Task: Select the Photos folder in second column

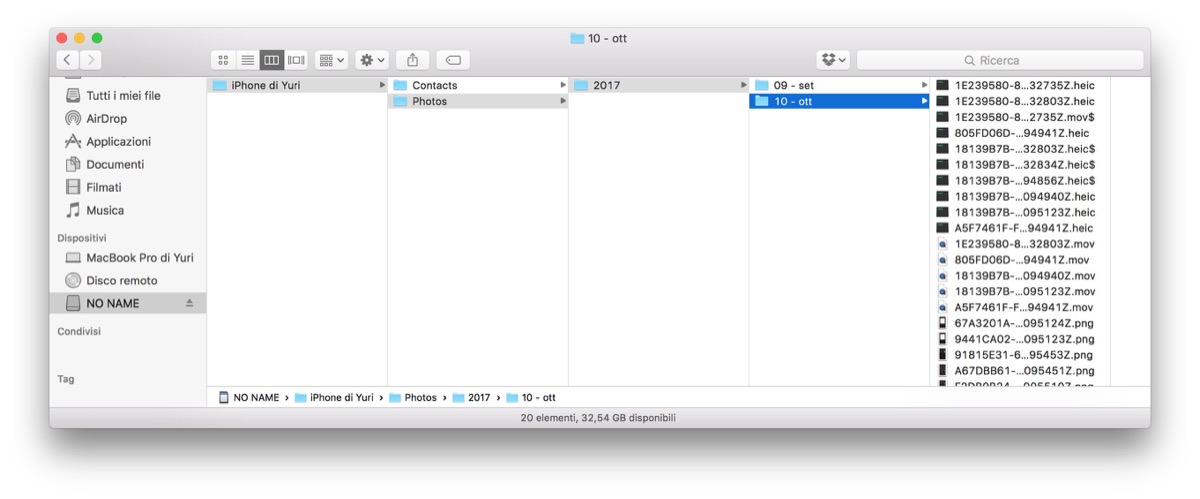Action: point(478,101)
